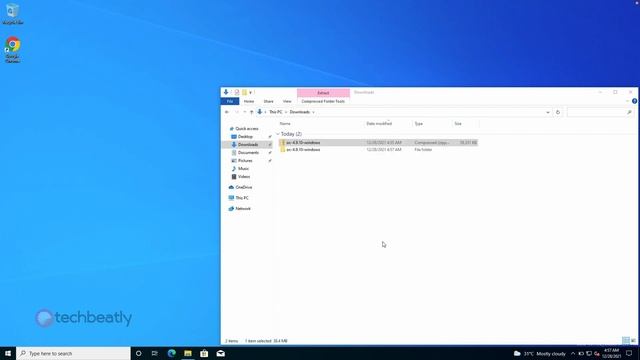The height and width of the screenshot is (360, 640).
Task: Open the taskbar clock and date
Action: click(611, 353)
